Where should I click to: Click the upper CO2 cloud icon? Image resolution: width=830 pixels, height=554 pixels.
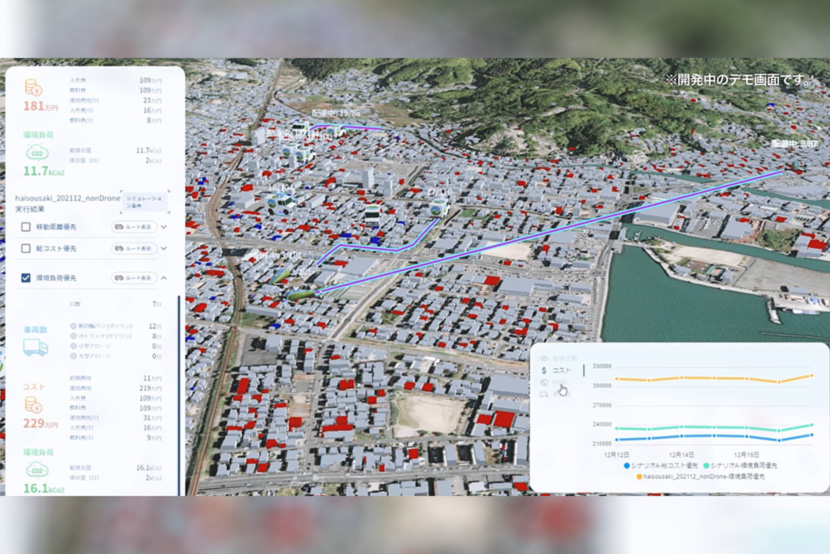(33, 153)
